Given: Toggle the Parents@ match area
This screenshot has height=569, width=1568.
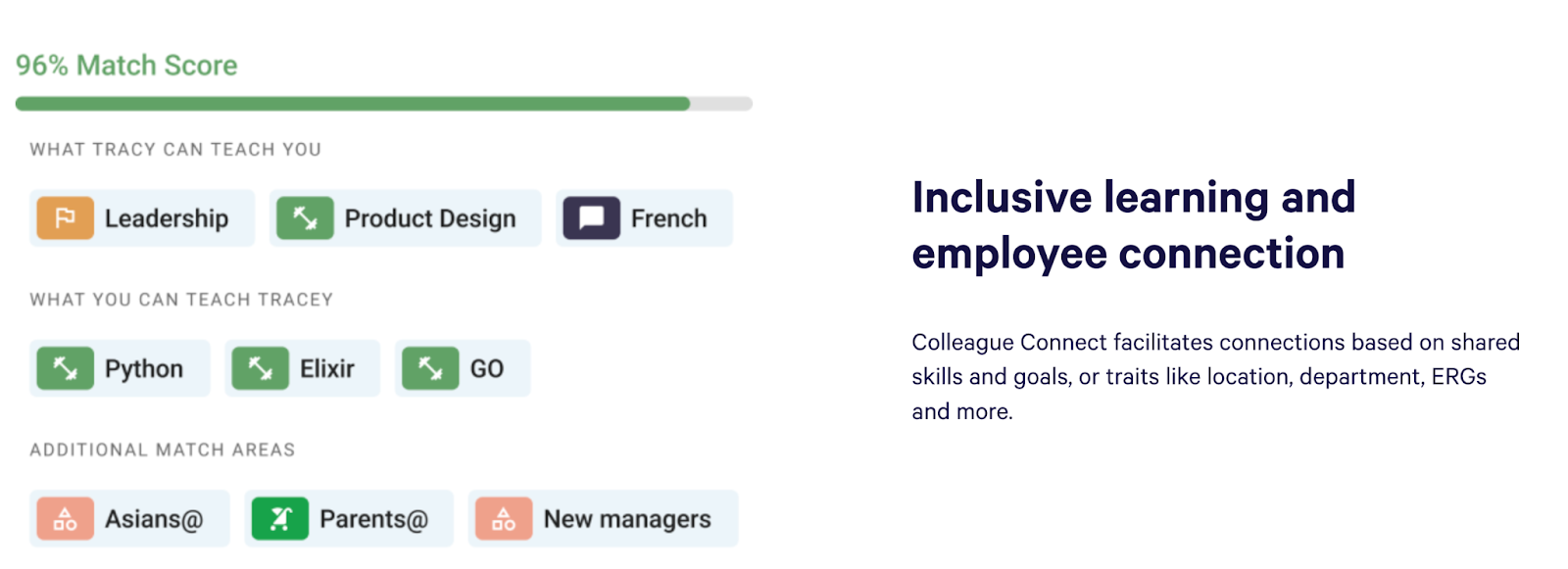Looking at the screenshot, I should click(349, 518).
